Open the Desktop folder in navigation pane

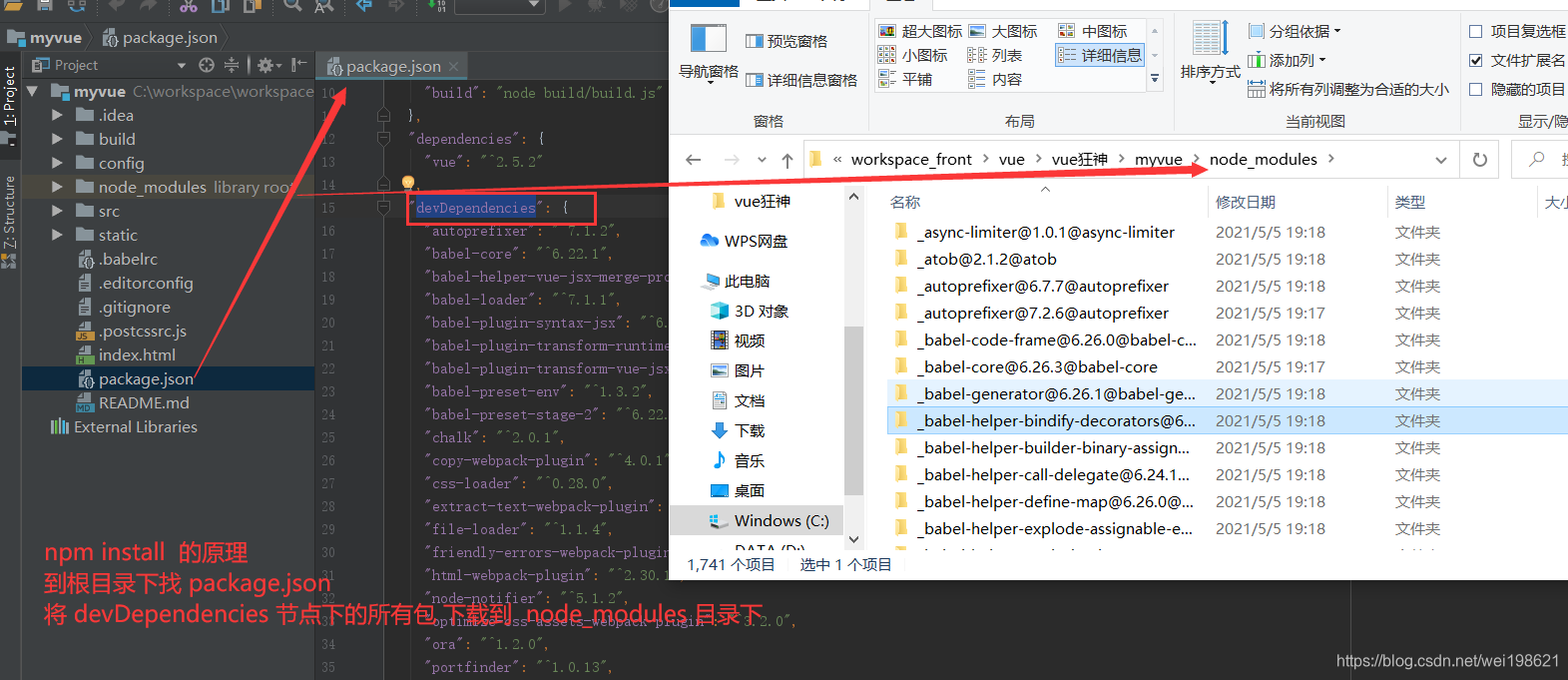pyautogui.click(x=738, y=490)
